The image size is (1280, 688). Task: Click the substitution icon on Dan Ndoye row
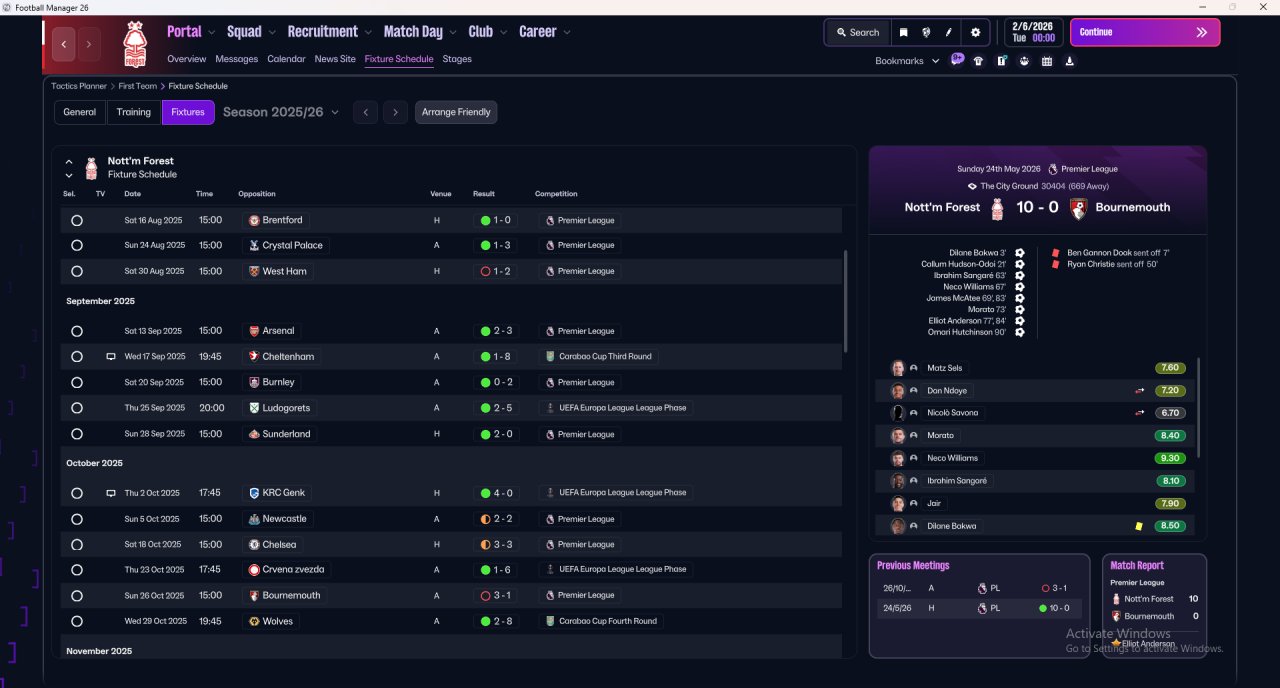point(1139,391)
